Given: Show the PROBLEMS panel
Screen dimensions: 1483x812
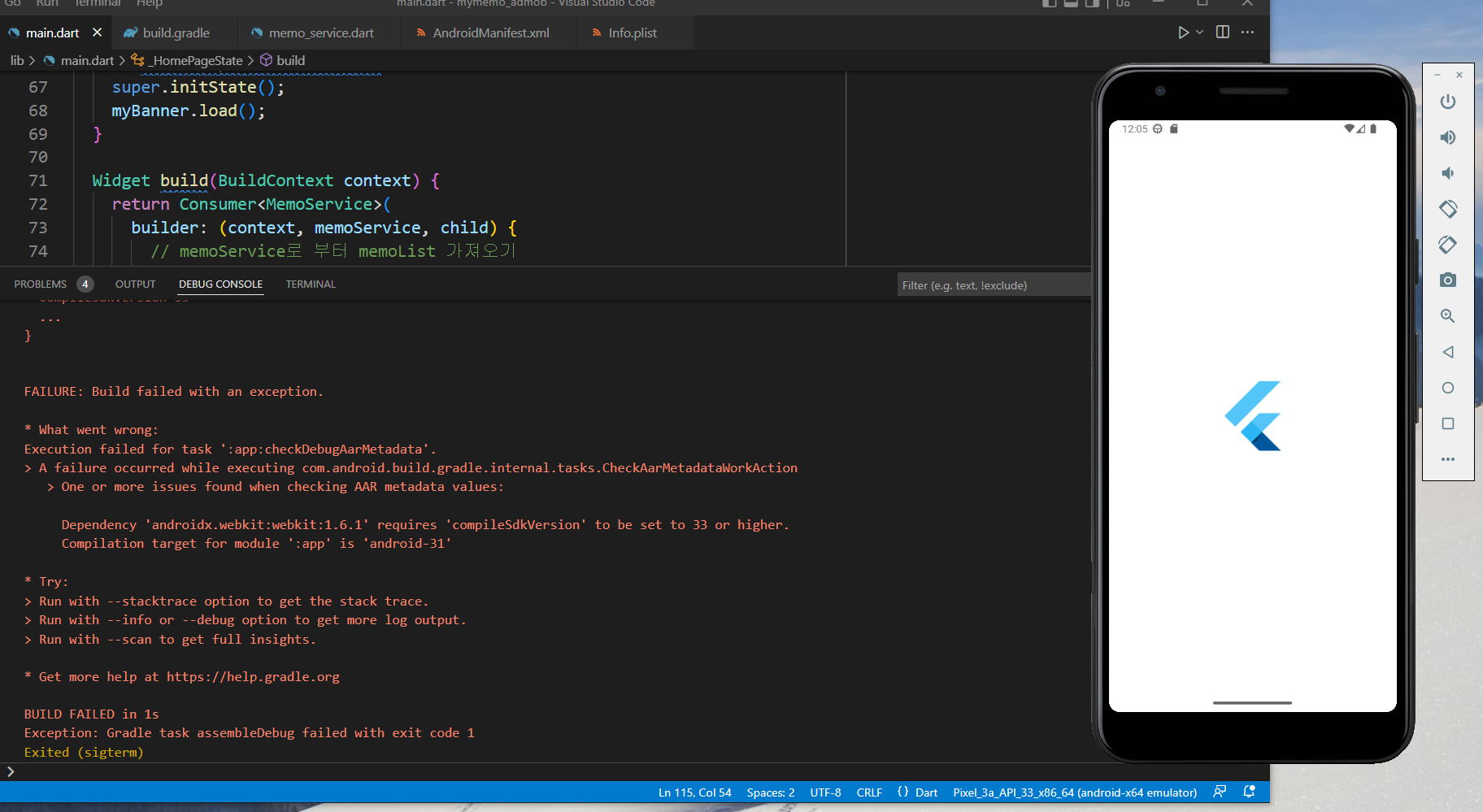Looking at the screenshot, I should [x=40, y=284].
